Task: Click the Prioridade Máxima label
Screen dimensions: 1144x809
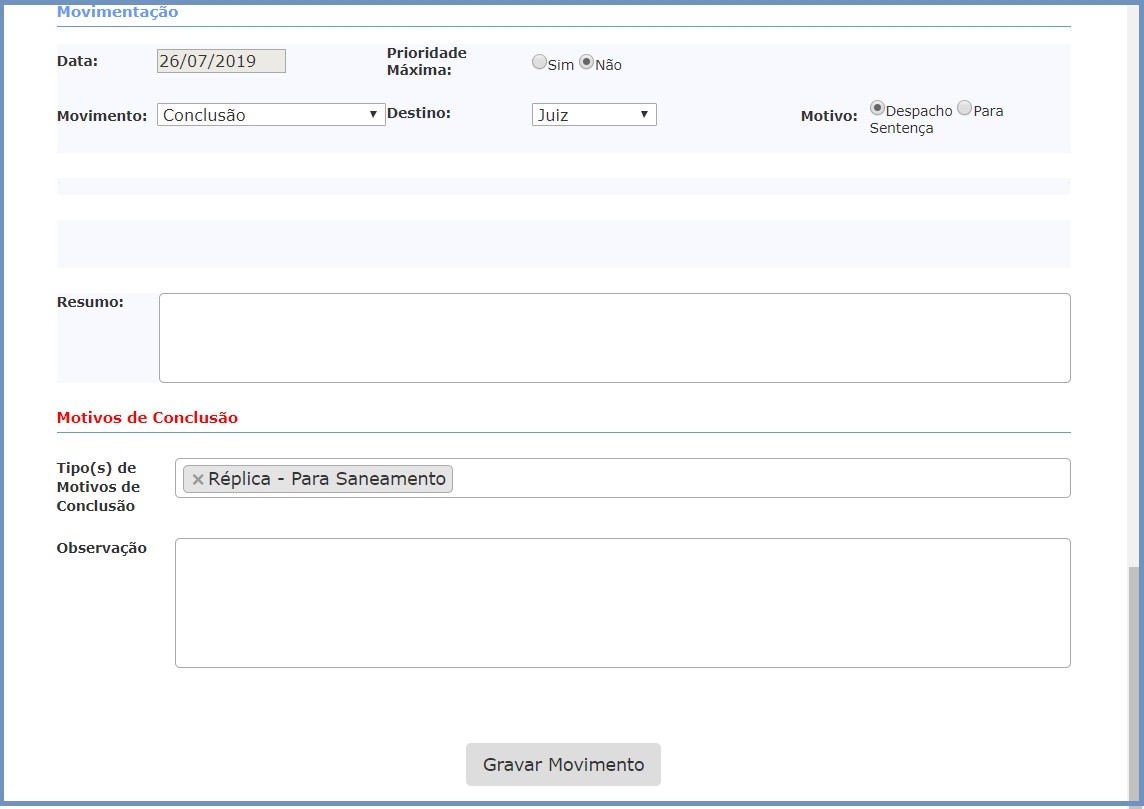Action: (426, 61)
